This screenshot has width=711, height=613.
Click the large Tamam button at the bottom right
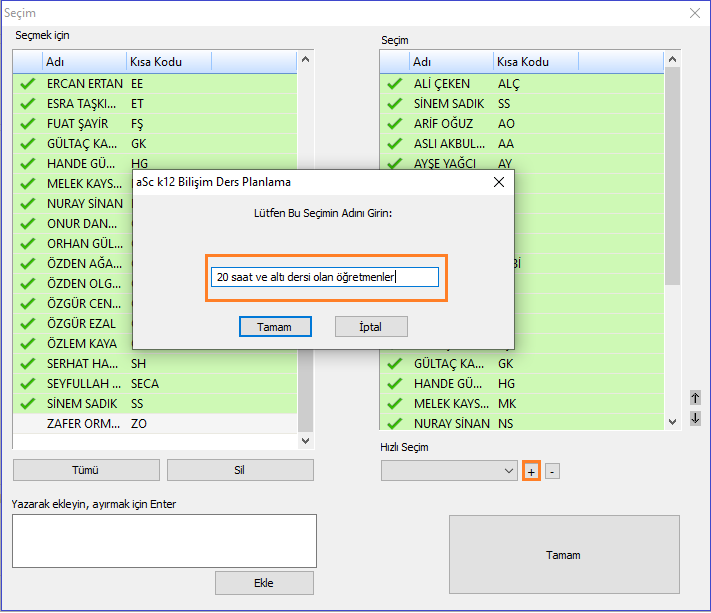coord(564,555)
